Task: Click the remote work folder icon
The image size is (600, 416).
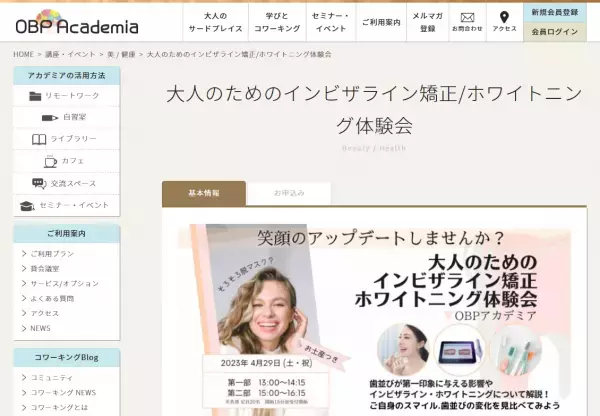Action: coord(35,96)
